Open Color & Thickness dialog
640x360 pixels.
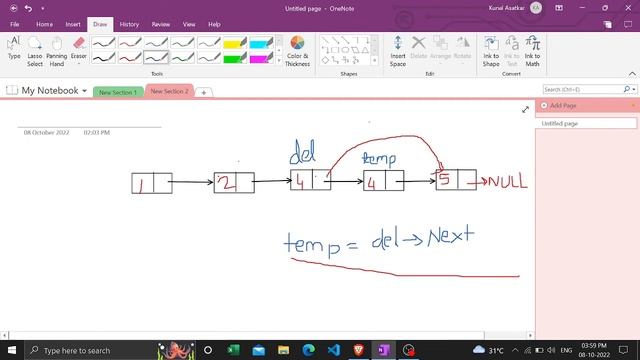pos(298,51)
